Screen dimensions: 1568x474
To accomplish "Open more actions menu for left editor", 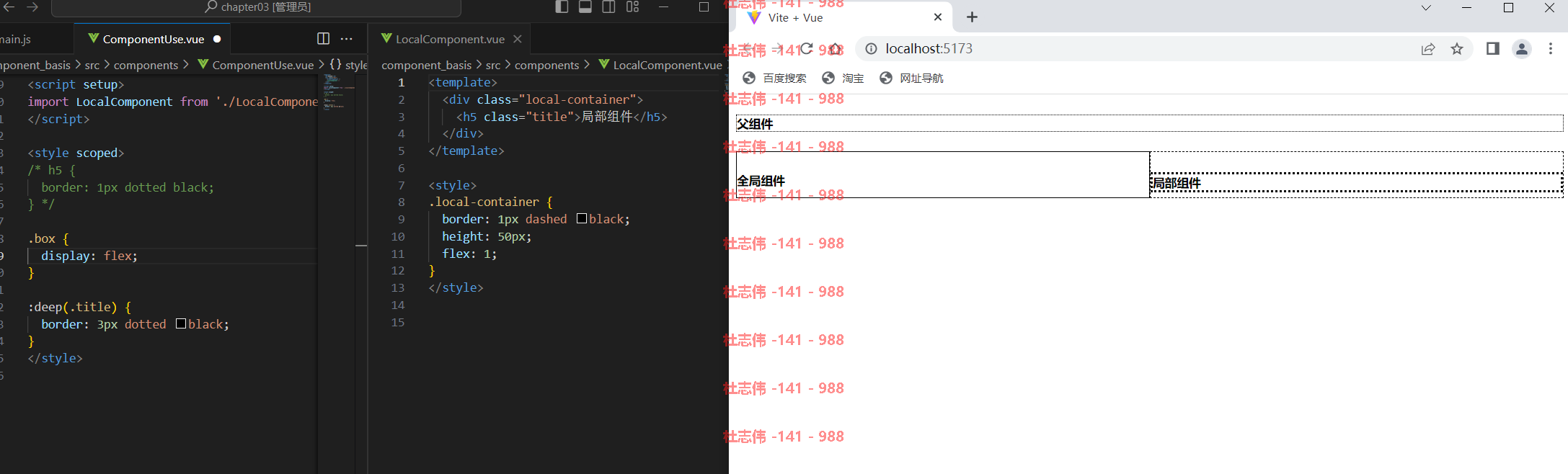I will pyautogui.click(x=347, y=39).
